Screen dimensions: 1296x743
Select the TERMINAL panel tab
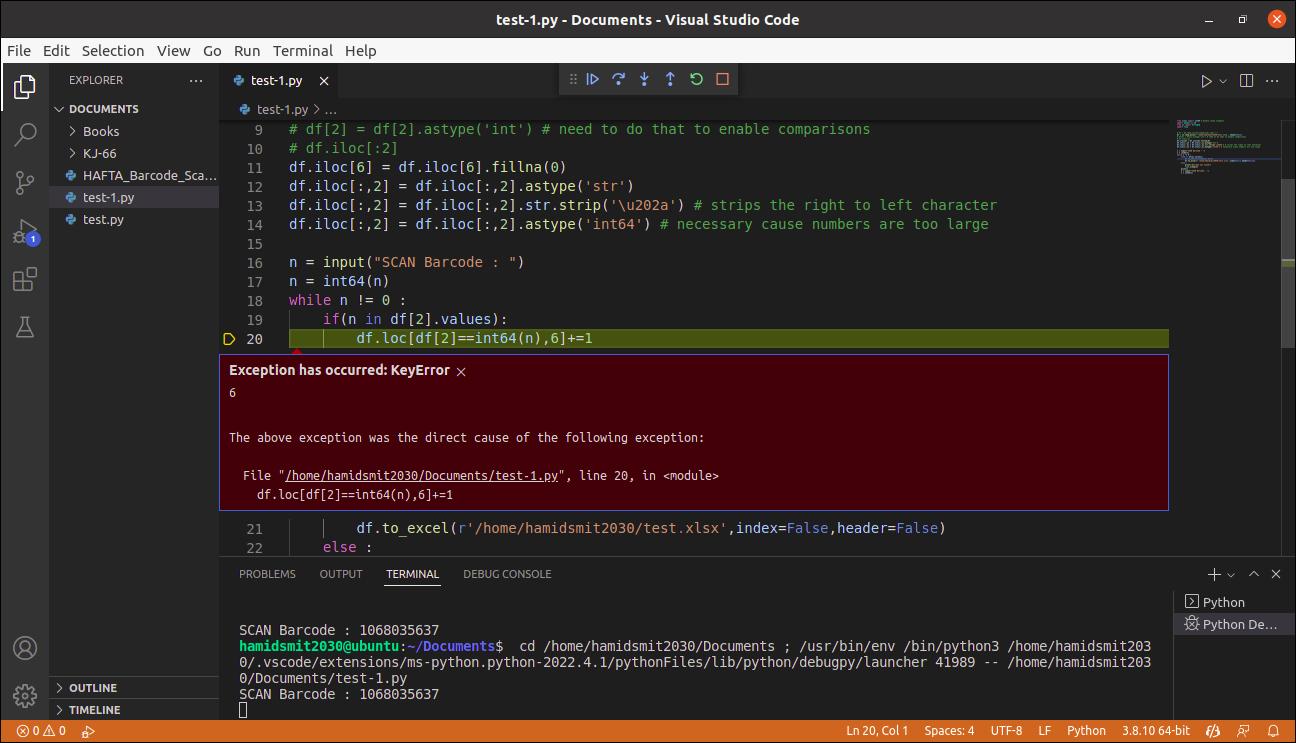(x=412, y=574)
